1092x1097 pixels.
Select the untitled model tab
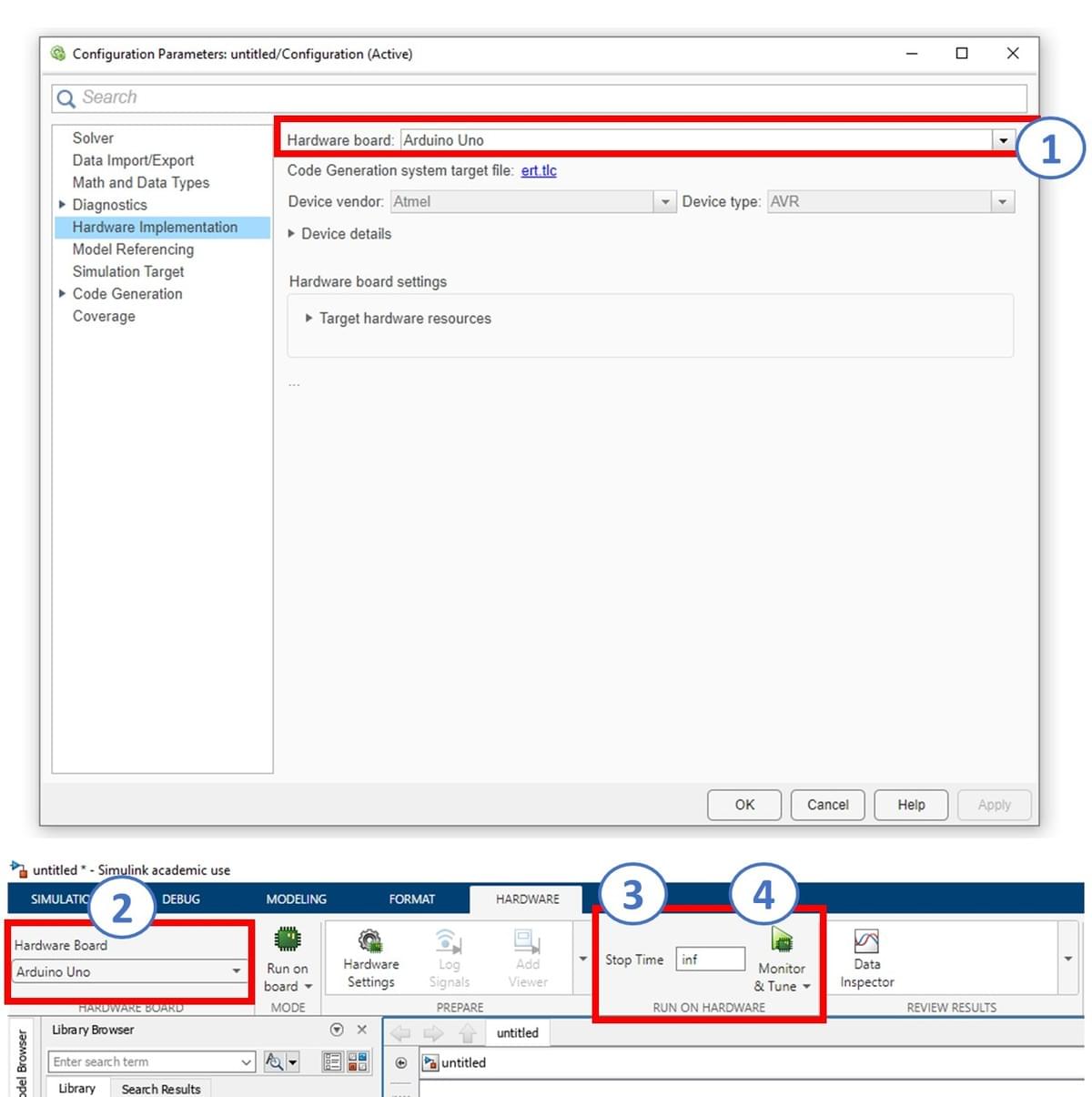517,1033
